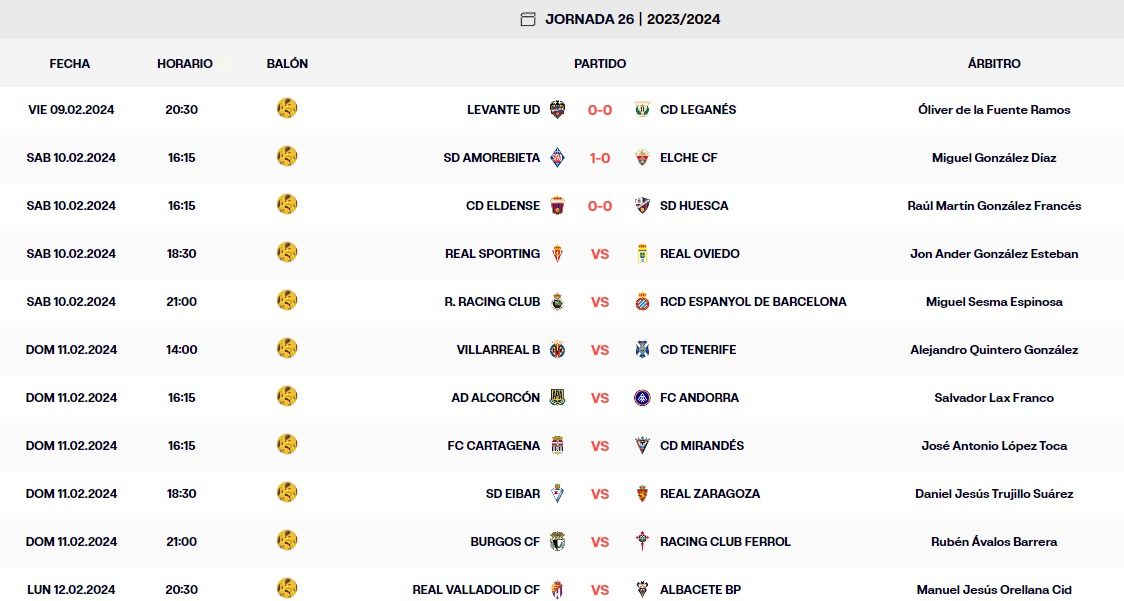
Task: Click the Real Valladolid CF team name
Action: coord(476,590)
